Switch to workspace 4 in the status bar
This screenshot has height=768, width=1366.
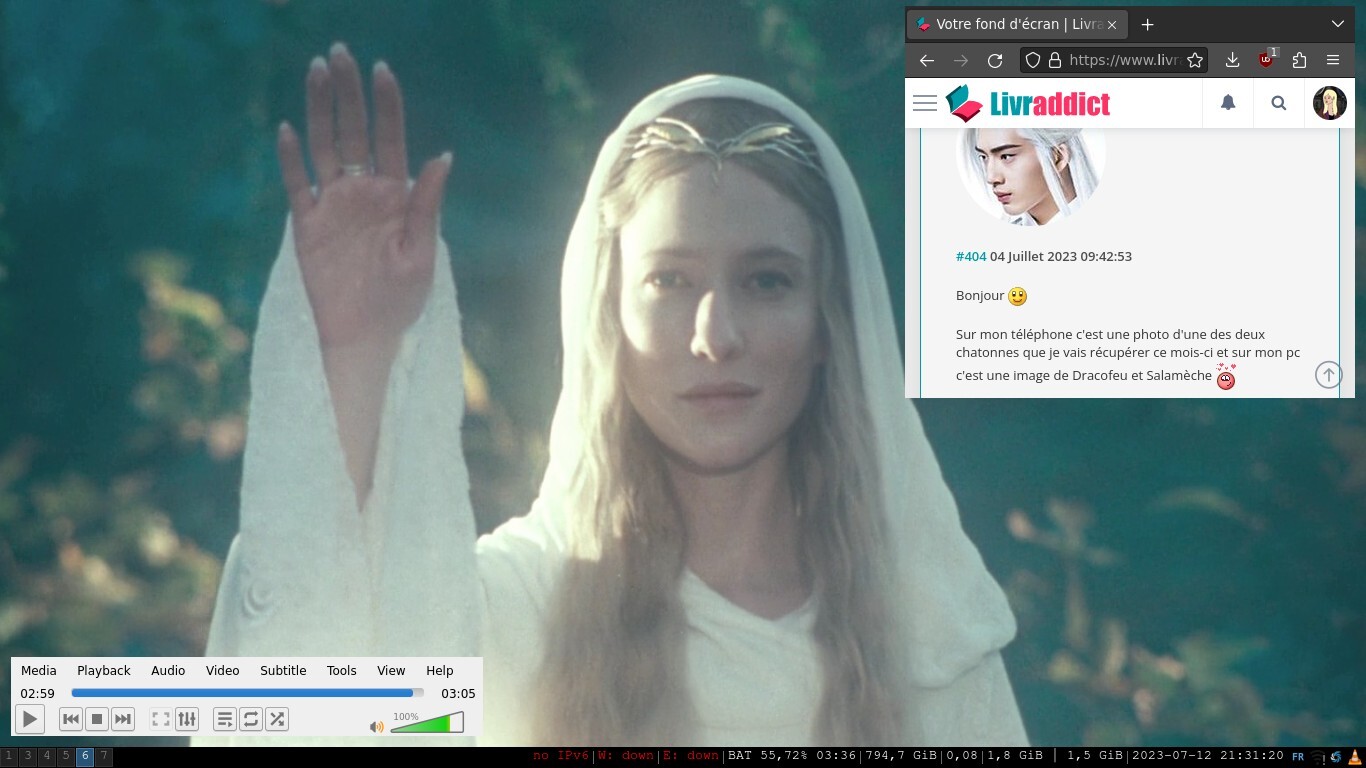(x=46, y=757)
